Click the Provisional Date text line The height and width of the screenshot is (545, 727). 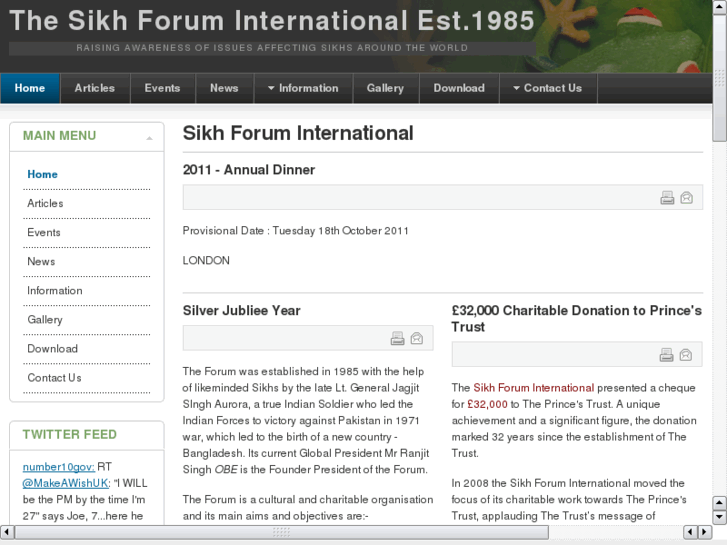point(295,231)
